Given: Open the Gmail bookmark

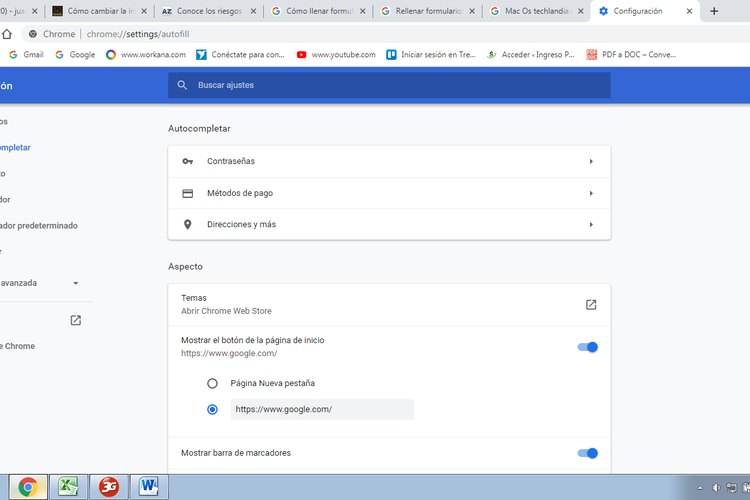Looking at the screenshot, I should pos(26,55).
